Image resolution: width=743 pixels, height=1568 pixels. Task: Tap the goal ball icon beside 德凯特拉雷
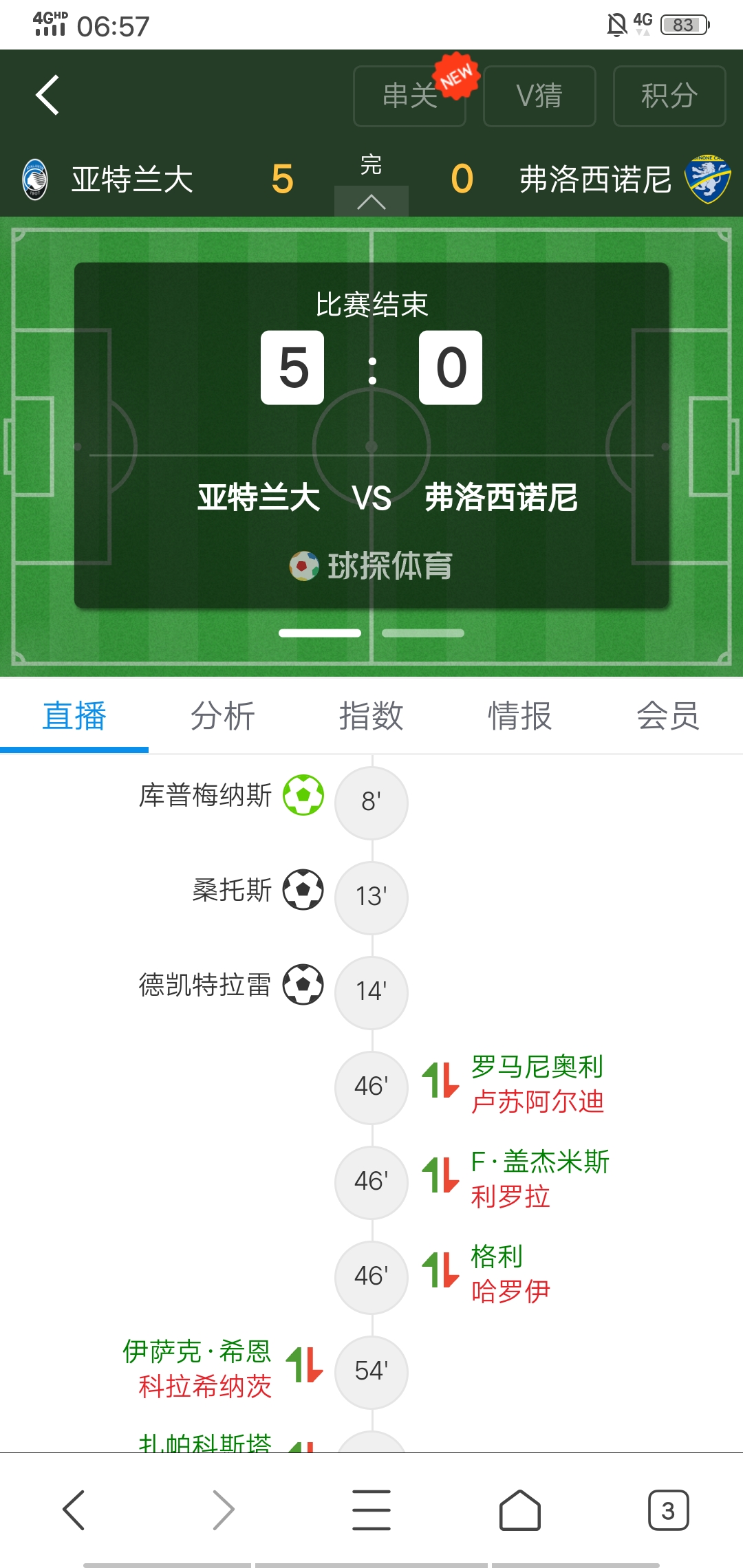coord(303,985)
